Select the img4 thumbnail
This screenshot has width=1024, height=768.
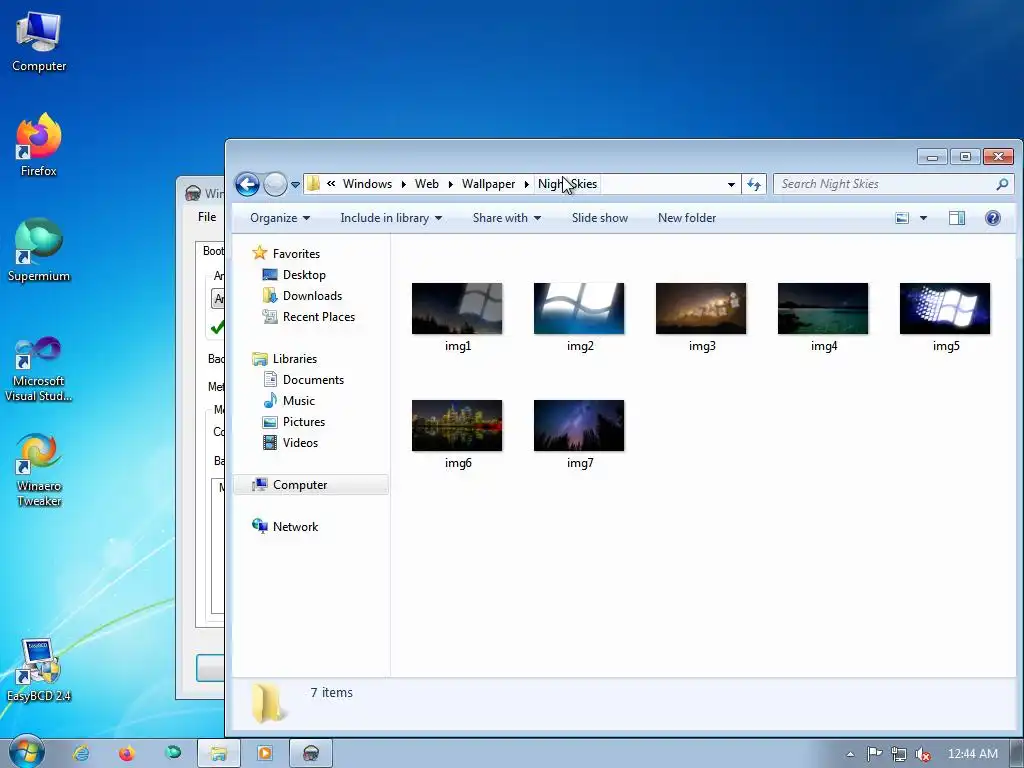pyautogui.click(x=823, y=308)
